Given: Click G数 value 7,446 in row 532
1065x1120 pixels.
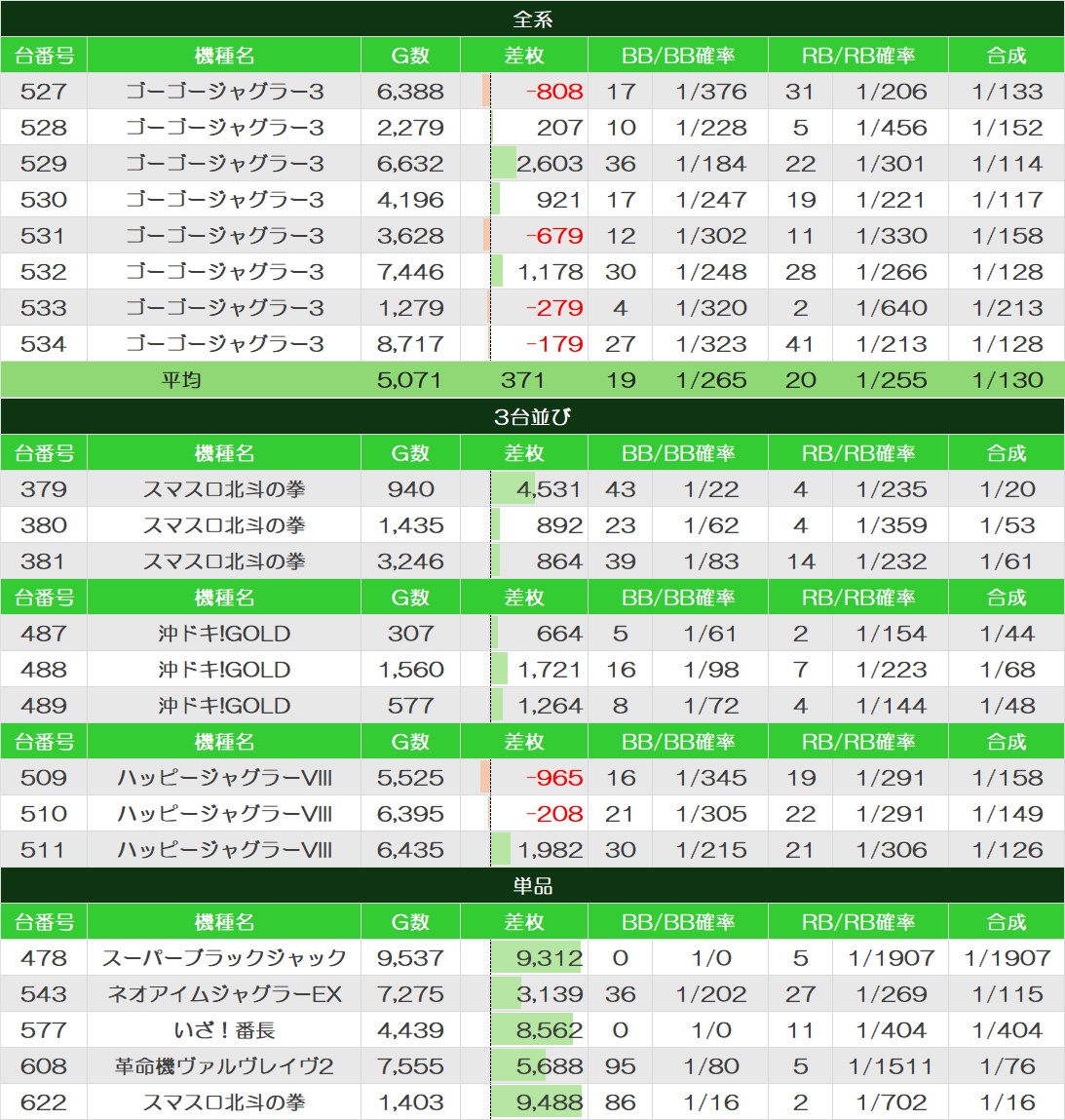Looking at the screenshot, I should tap(410, 271).
